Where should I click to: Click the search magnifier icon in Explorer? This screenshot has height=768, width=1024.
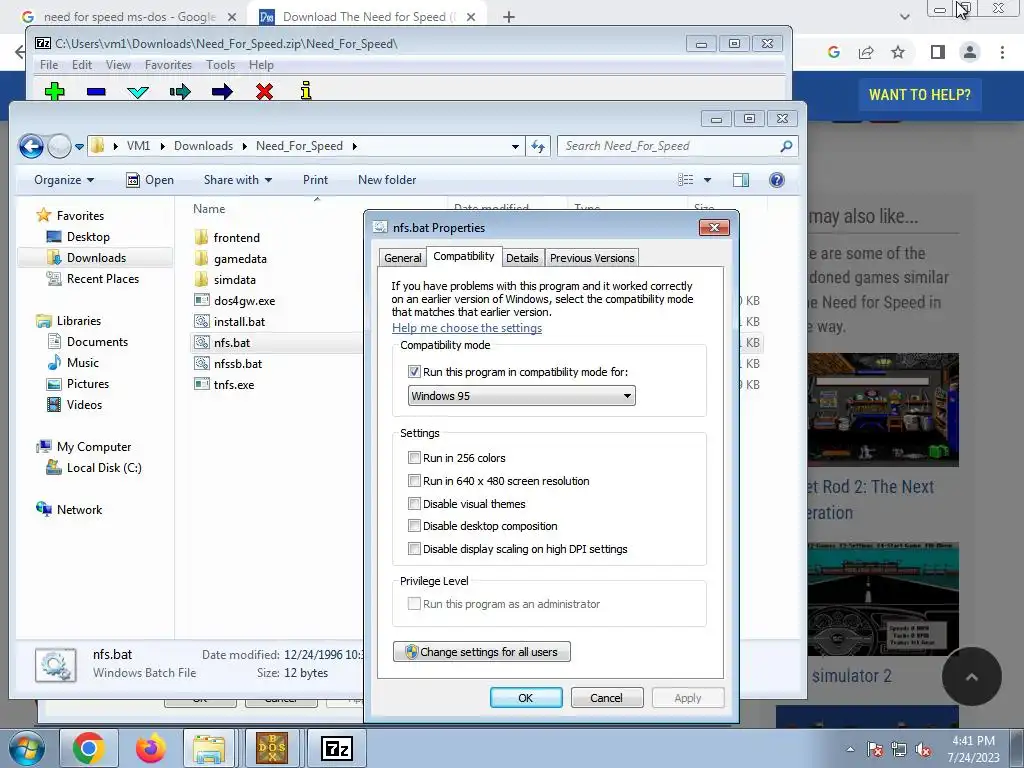tap(786, 146)
